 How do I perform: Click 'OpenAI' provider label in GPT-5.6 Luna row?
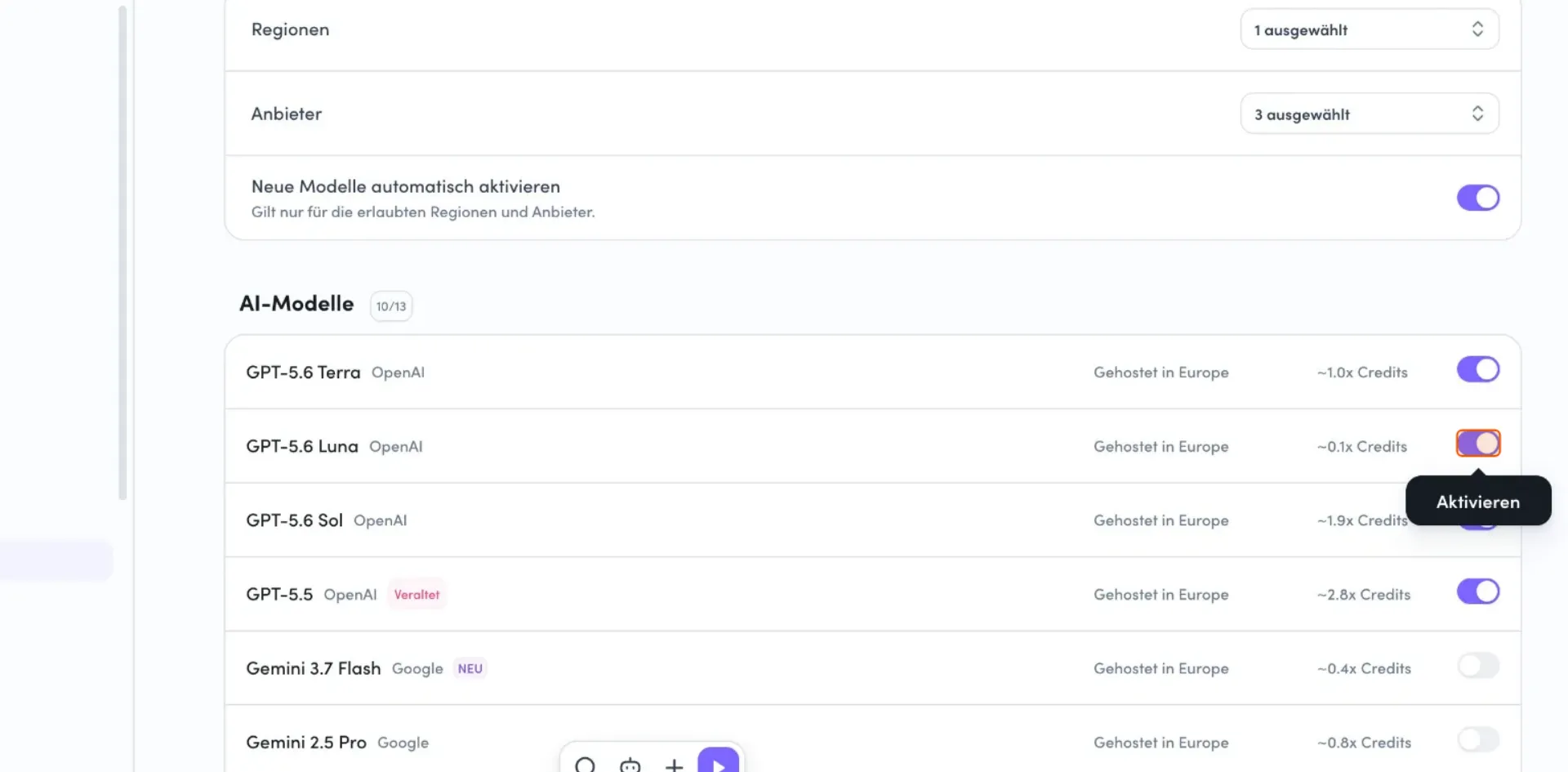point(396,447)
